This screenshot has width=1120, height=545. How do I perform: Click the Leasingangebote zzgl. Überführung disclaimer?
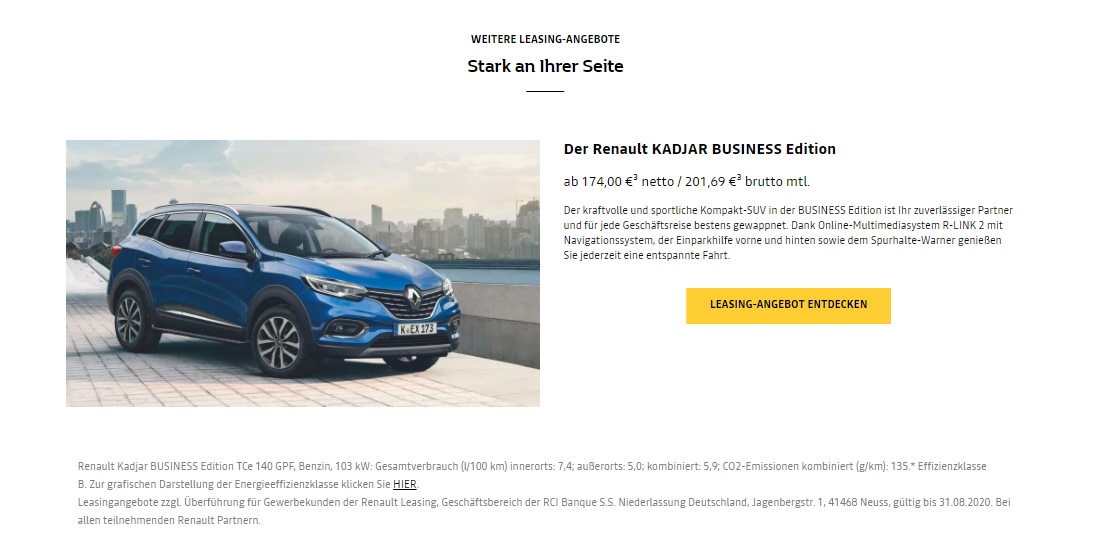tap(544, 511)
